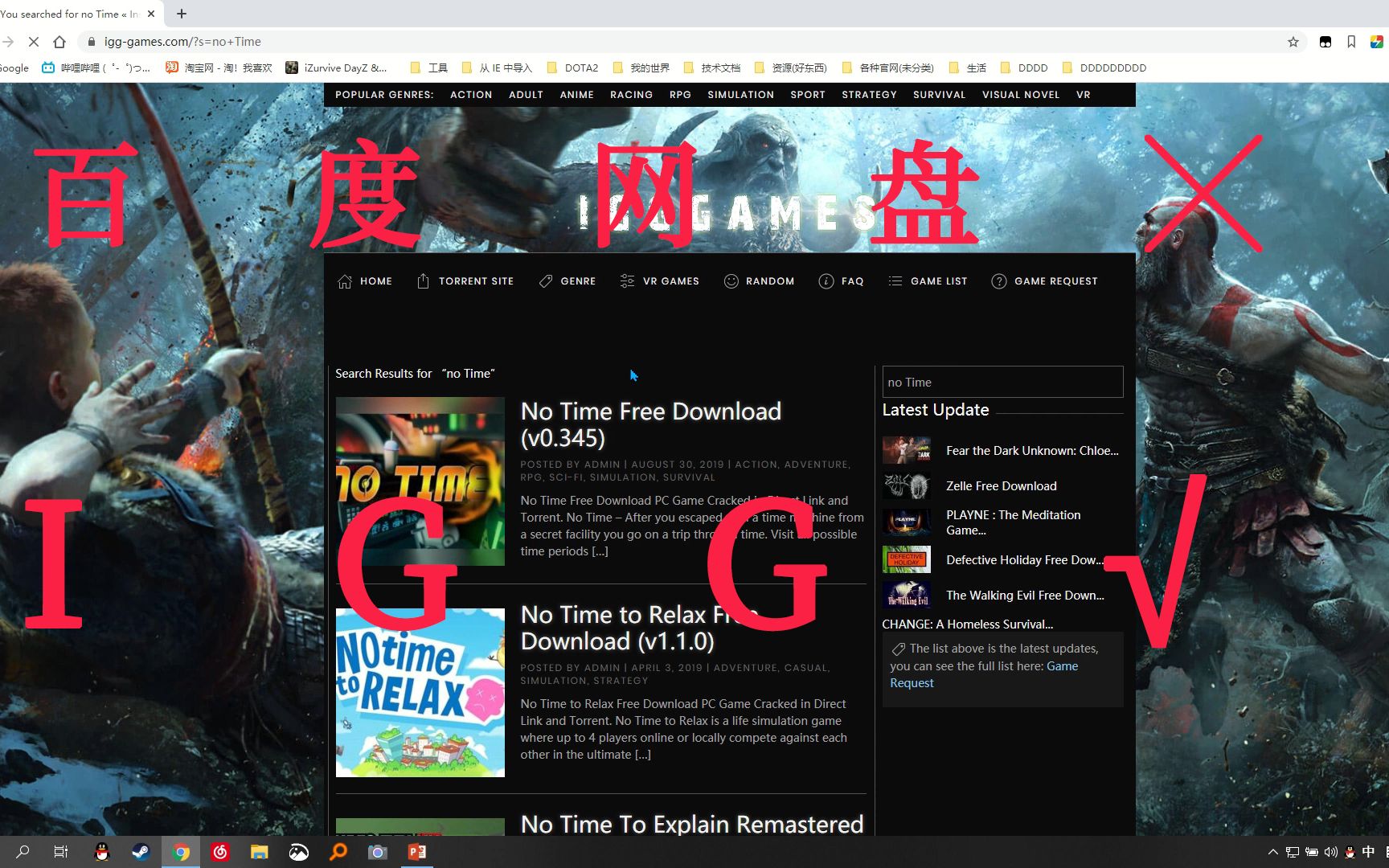Click the Genre tag icon

[546, 281]
